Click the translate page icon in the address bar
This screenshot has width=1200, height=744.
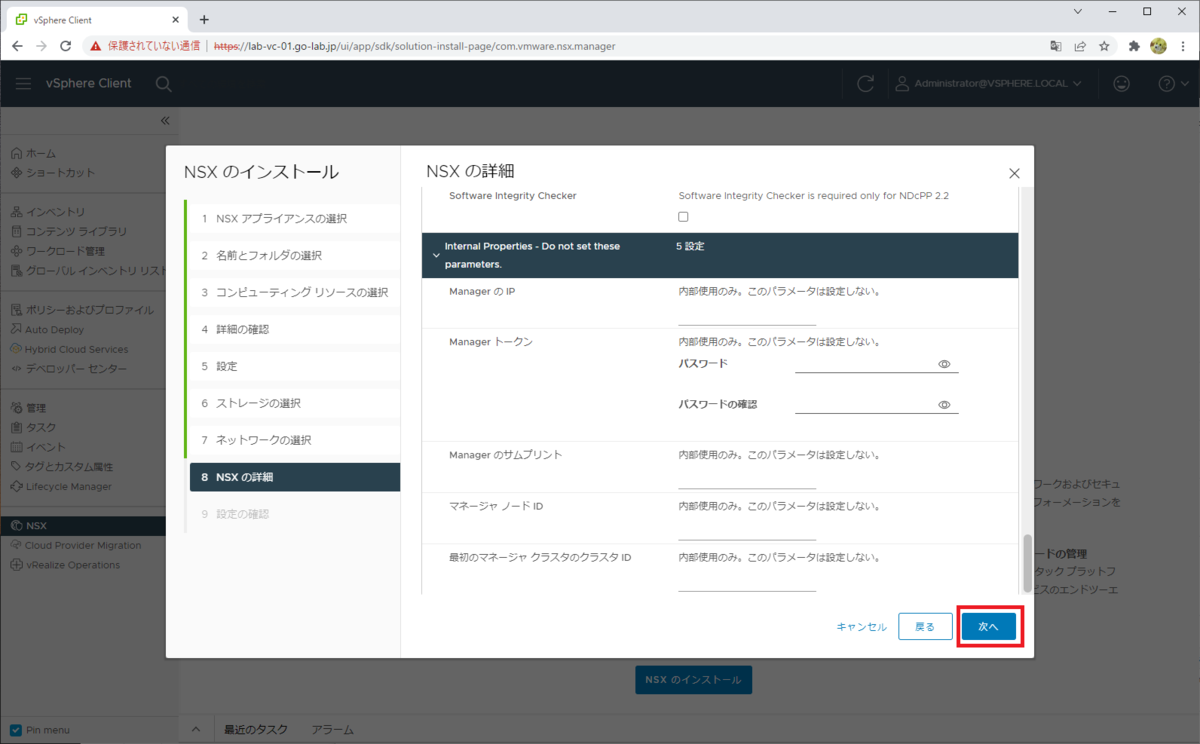tap(1056, 46)
